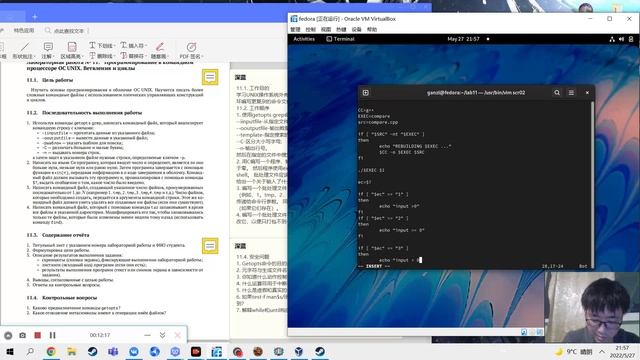The image size is (640, 360).
Task: Expand the 替换符 replace mark dropdown
Action: click(x=145, y=56)
